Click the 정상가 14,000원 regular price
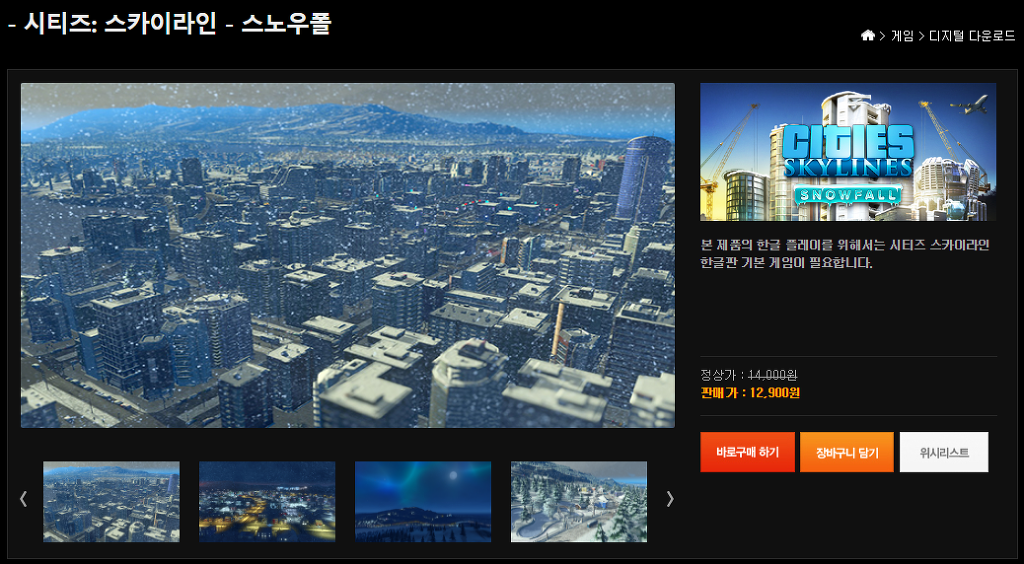The height and width of the screenshot is (564, 1024). tap(748, 375)
